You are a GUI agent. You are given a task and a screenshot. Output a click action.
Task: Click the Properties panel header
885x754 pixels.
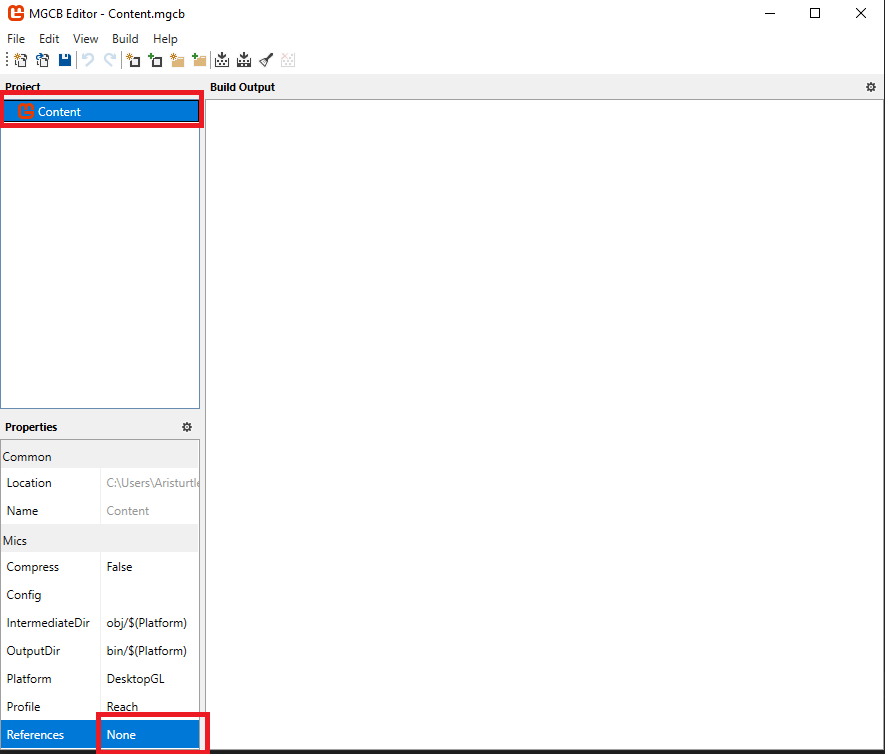pyautogui.click(x=31, y=427)
